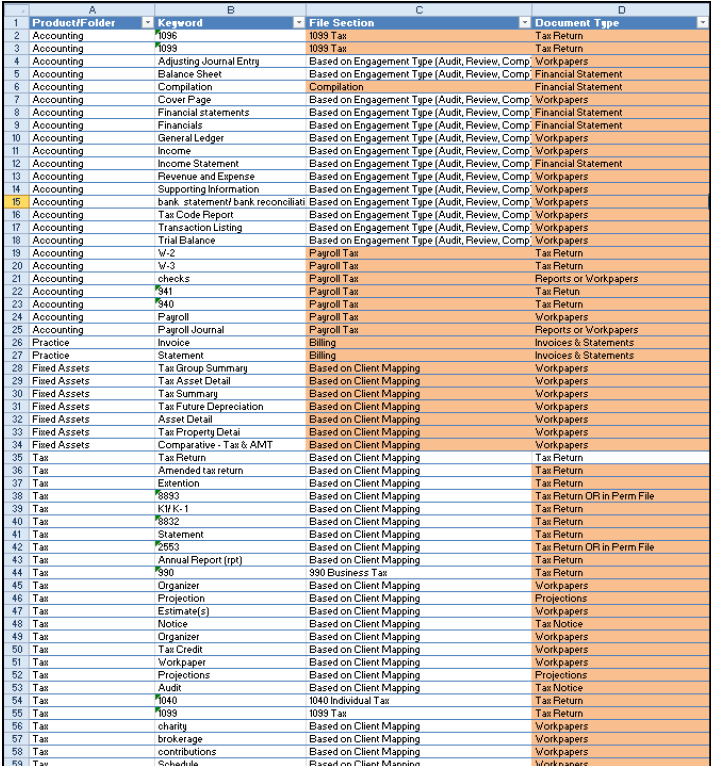Open the Document Type filter dropdown
Viewport: 711px width, 766px height.
pyautogui.click(x=702, y=22)
